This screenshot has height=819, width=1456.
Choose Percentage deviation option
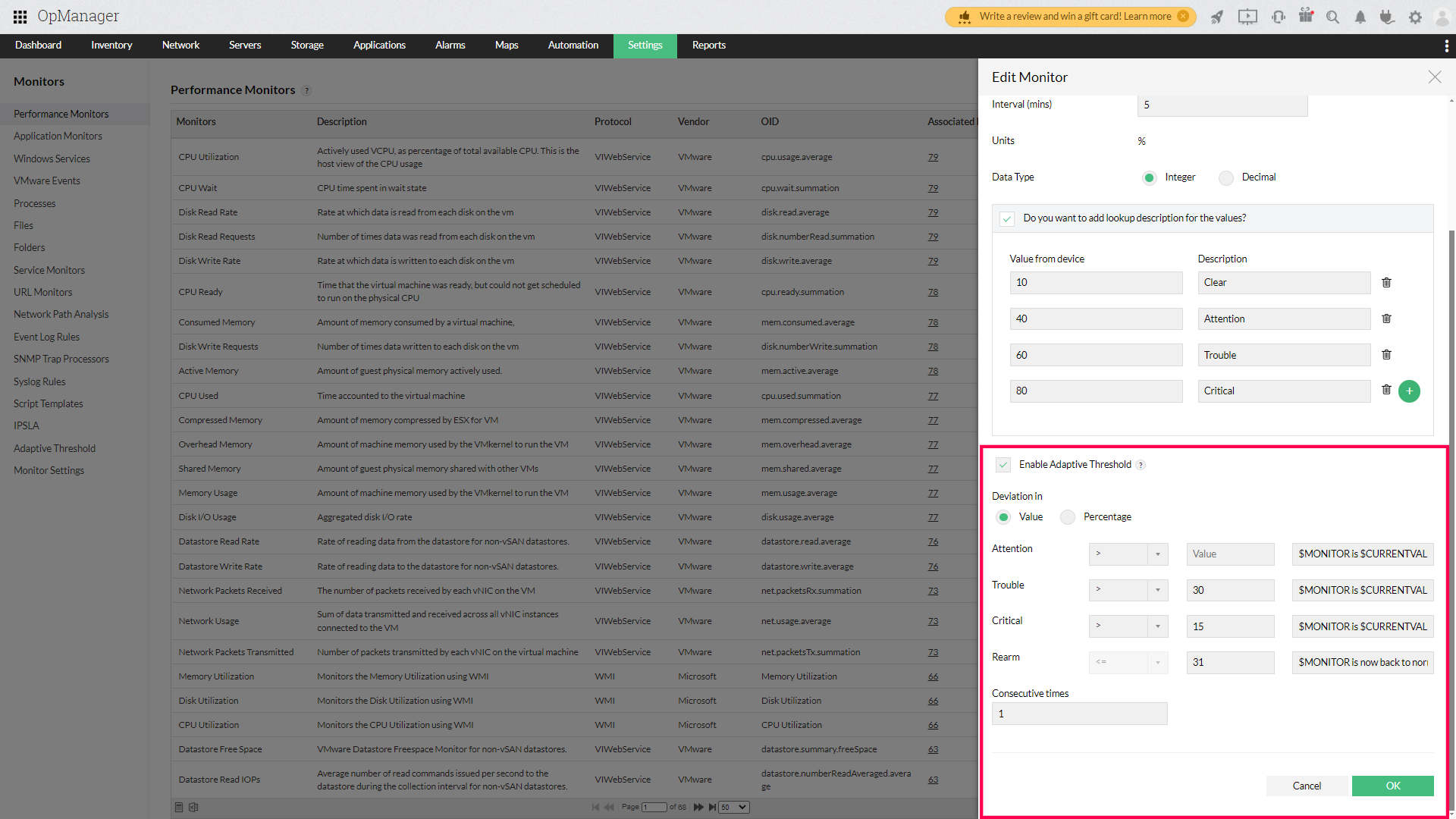tap(1068, 517)
